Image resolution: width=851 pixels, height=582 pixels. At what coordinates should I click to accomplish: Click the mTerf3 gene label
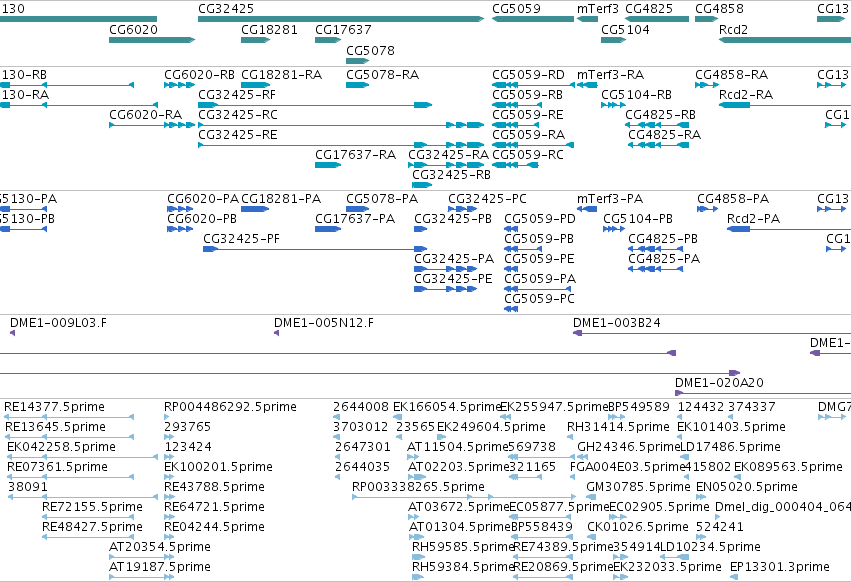click(598, 9)
